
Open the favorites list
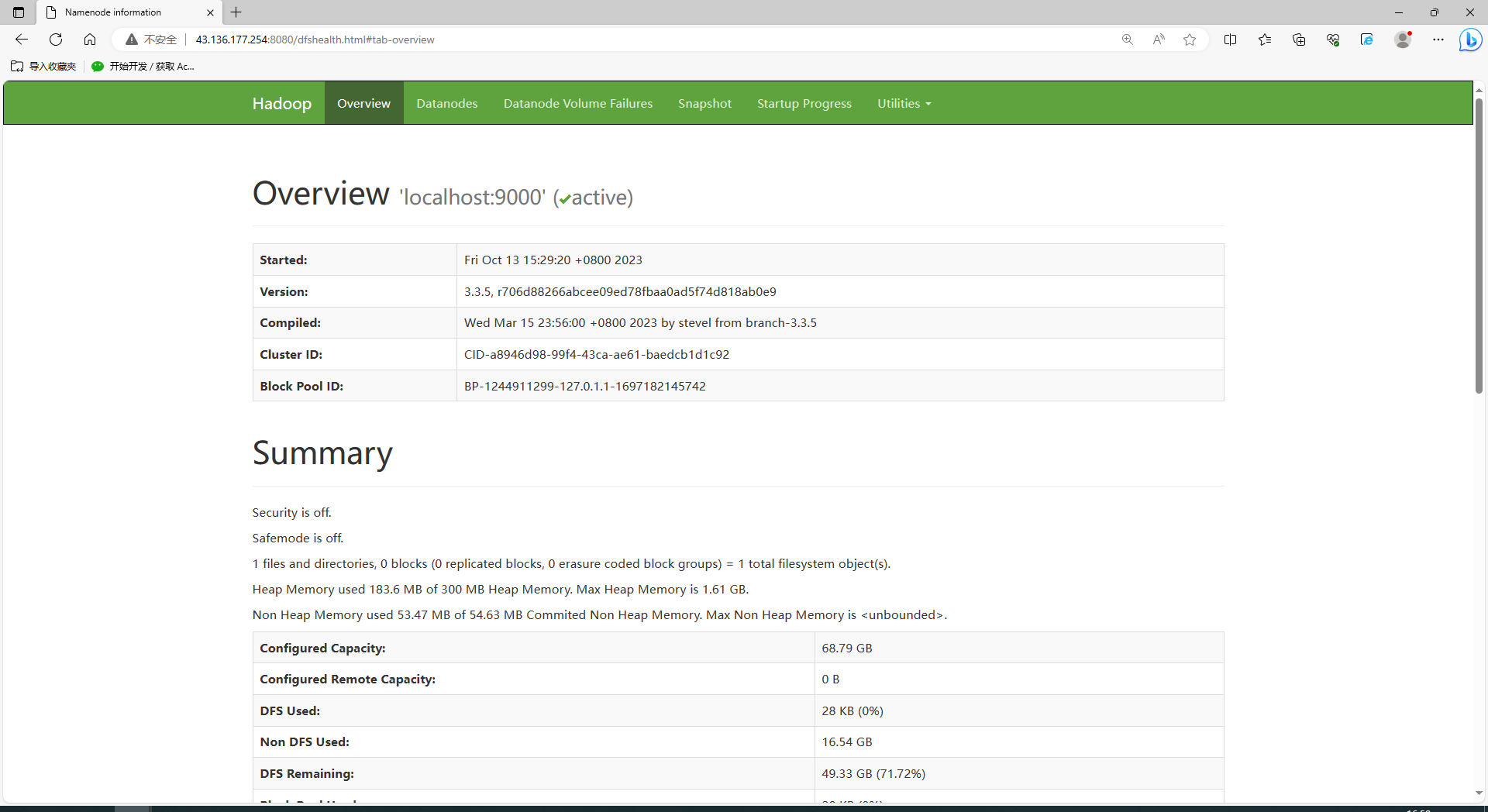tap(1265, 40)
